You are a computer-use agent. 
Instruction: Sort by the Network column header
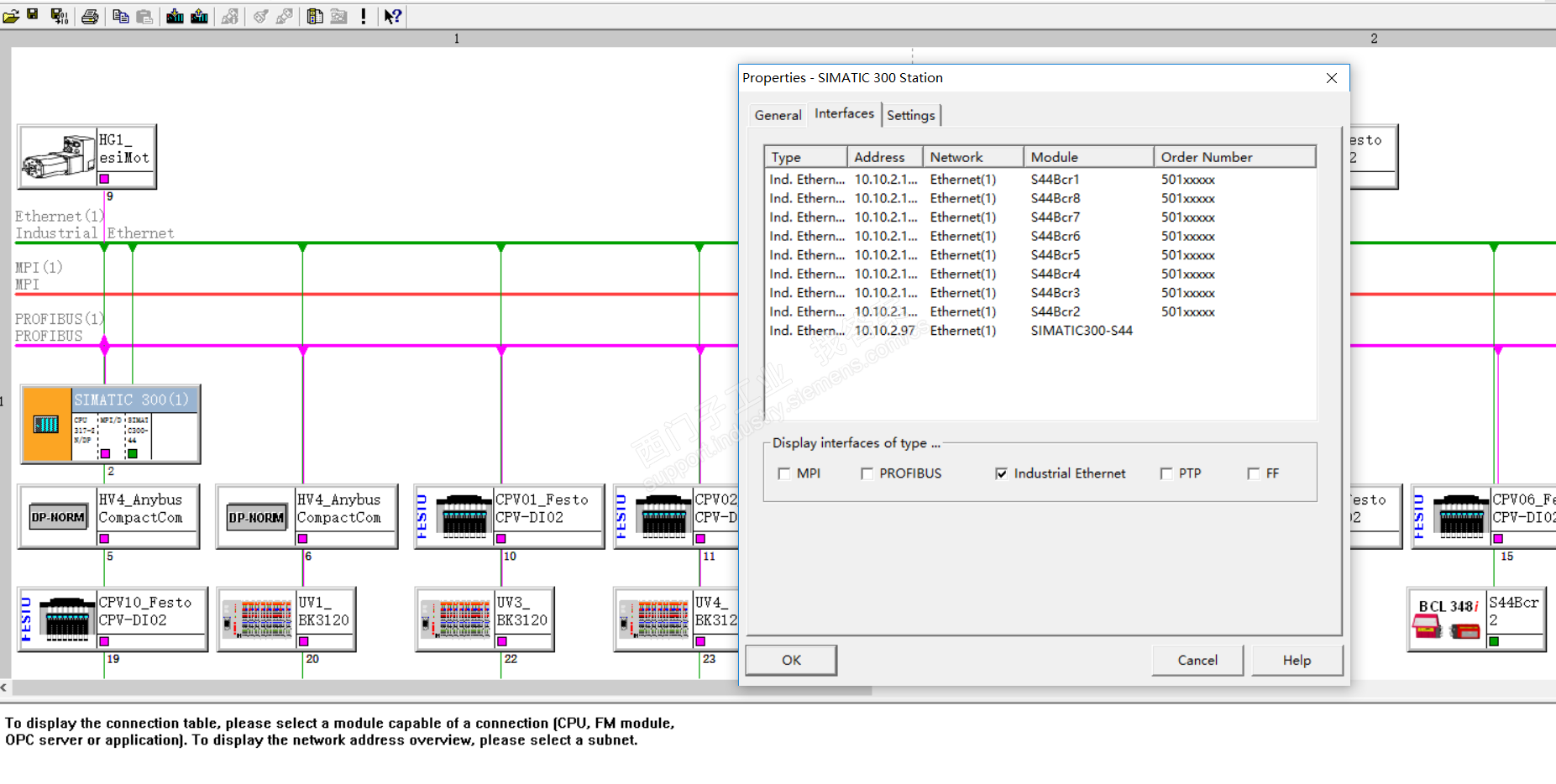(973, 157)
